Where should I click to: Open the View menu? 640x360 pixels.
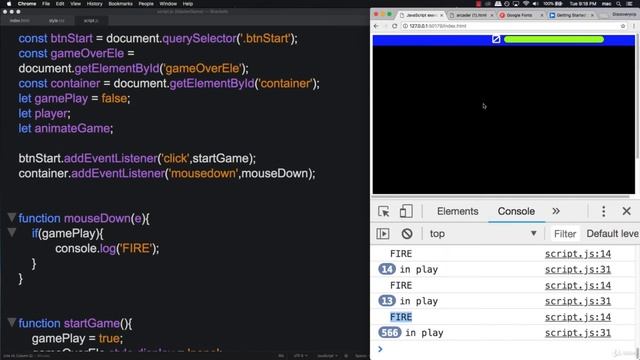76,4
